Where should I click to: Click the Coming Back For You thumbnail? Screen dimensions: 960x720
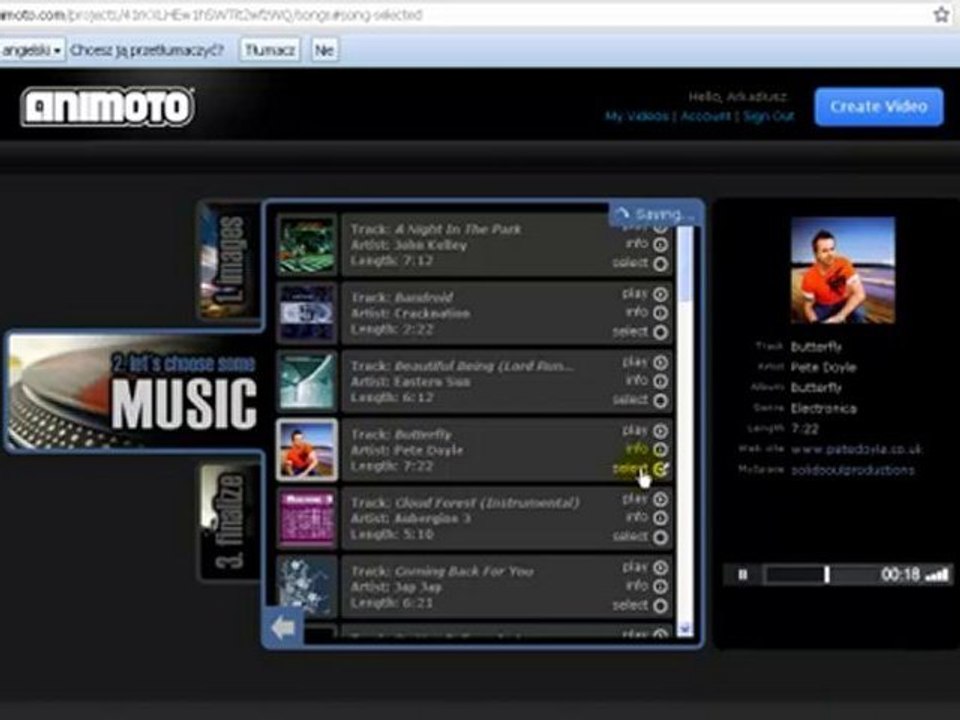306,586
